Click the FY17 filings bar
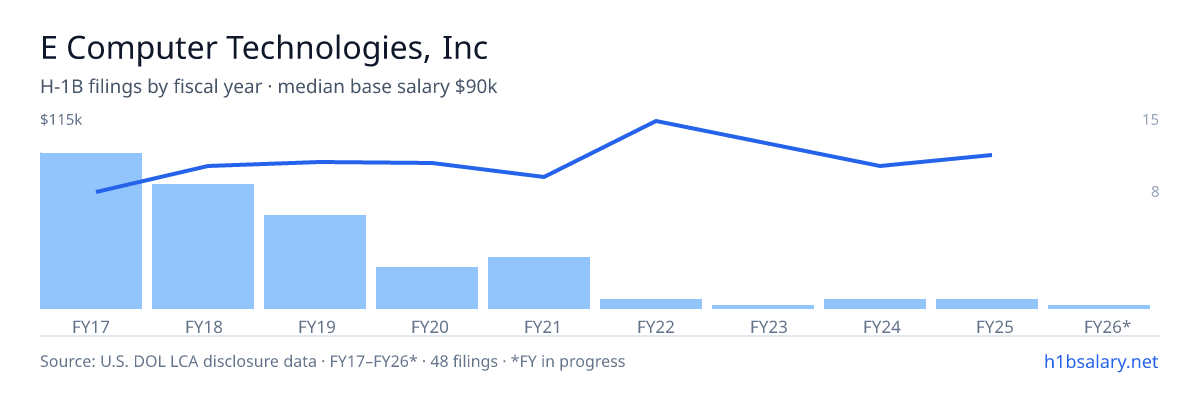Viewport: 1200px width, 400px height. pyautogui.click(x=91, y=231)
